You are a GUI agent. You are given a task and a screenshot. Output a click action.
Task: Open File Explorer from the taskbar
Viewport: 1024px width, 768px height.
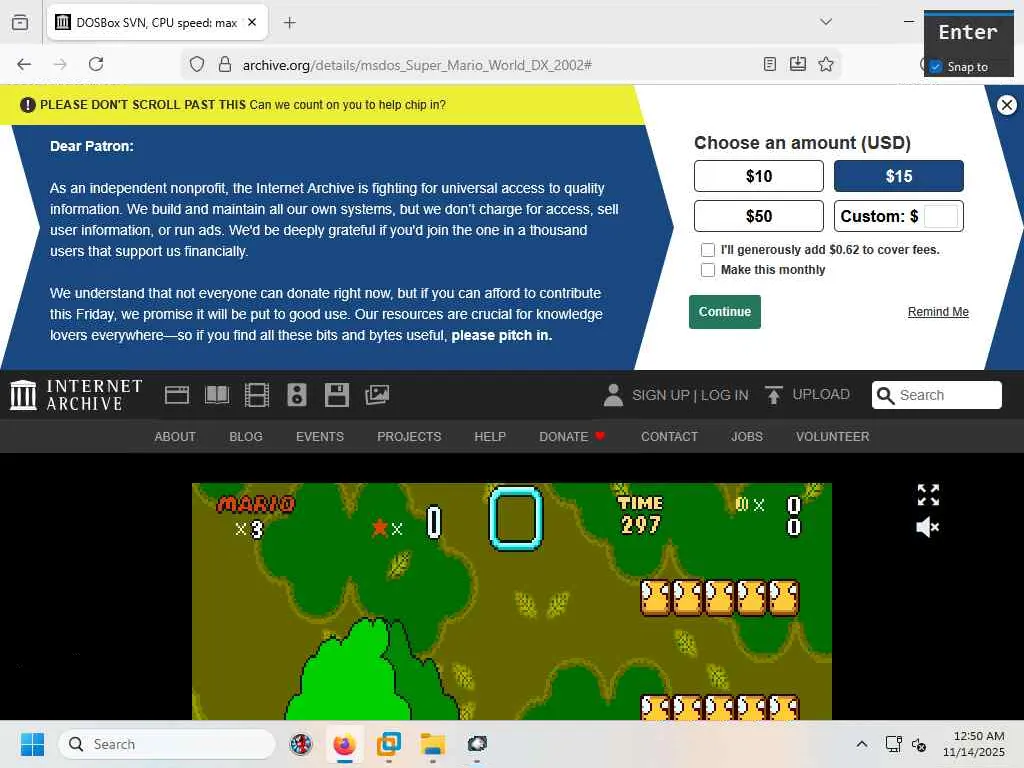pos(432,744)
